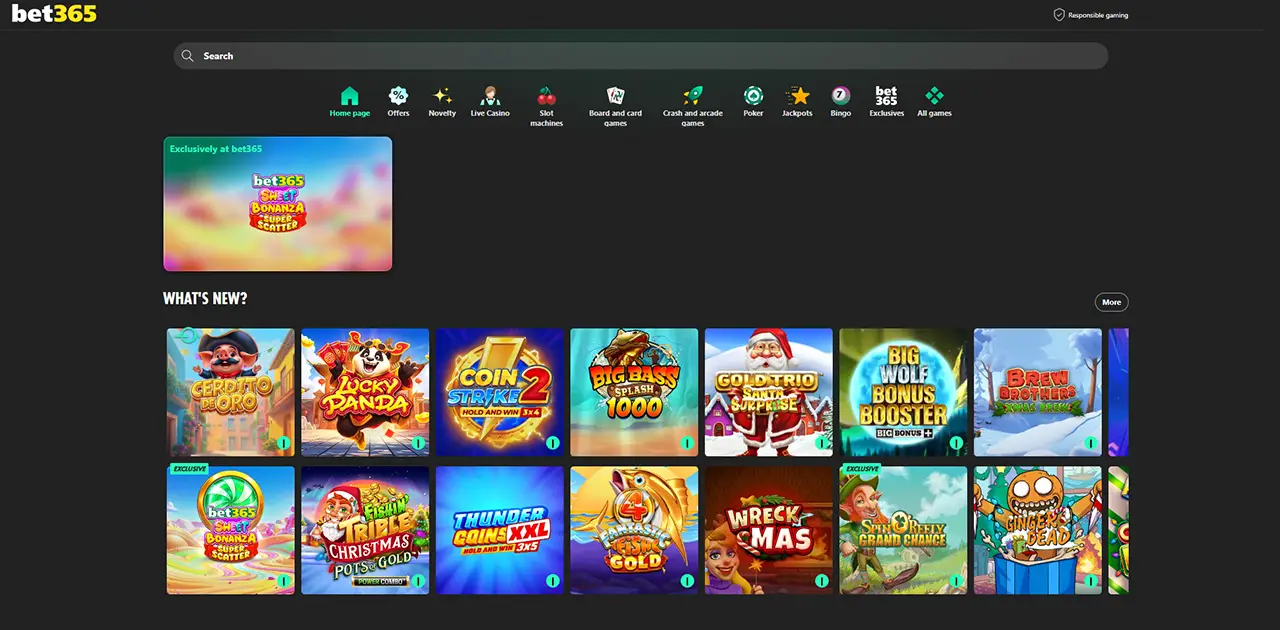Open the Big Bass Splash 1000 game
The image size is (1280, 630).
(x=634, y=392)
